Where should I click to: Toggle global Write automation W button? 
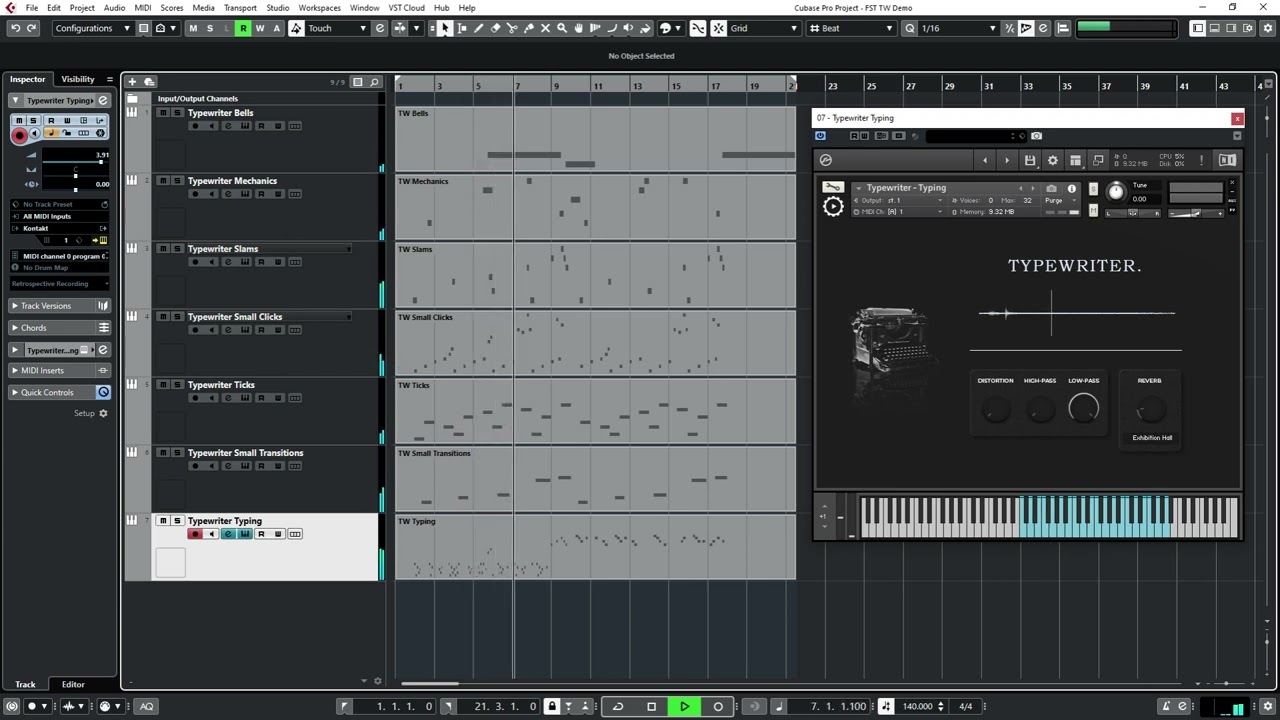tap(260, 28)
